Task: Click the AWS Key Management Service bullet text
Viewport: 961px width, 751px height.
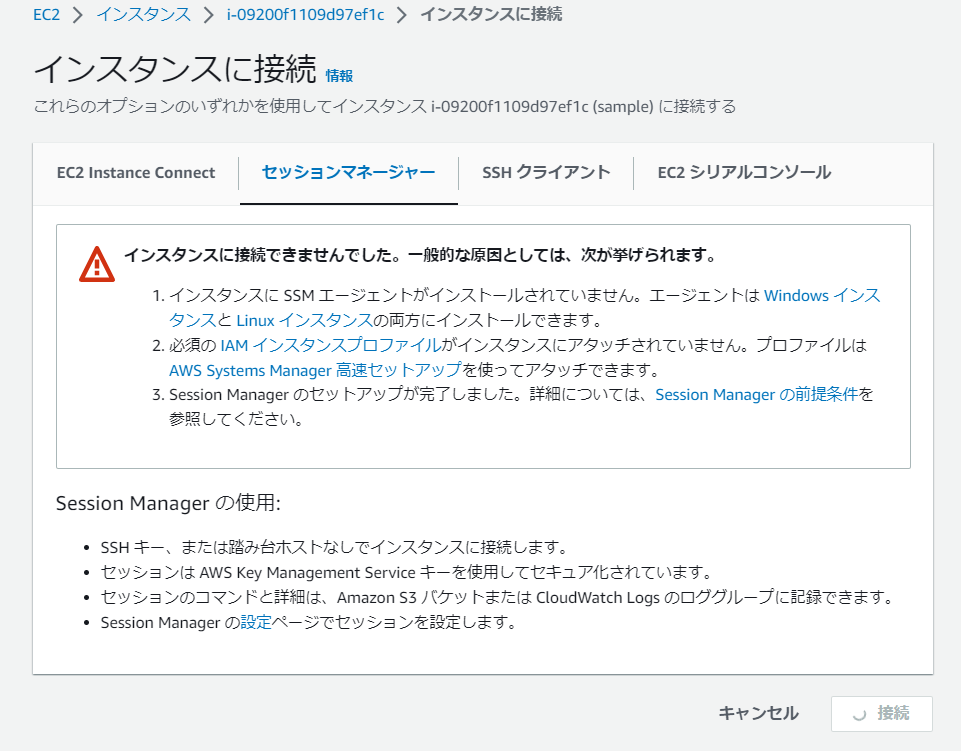Action: 406,573
